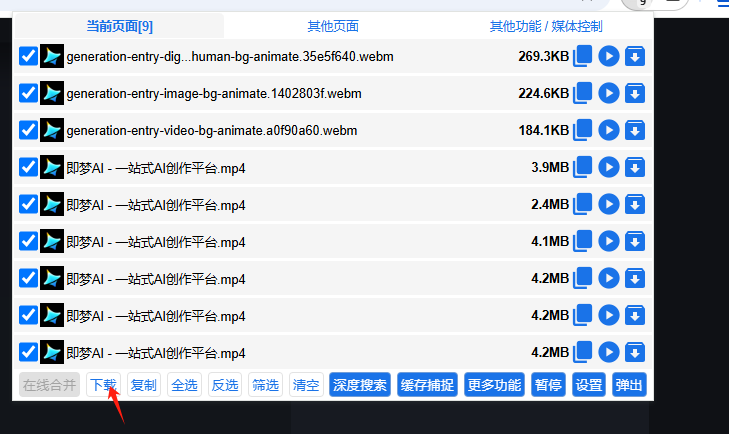Click the 269.3KB size value
The height and width of the screenshot is (434, 729).
[x=543, y=56]
